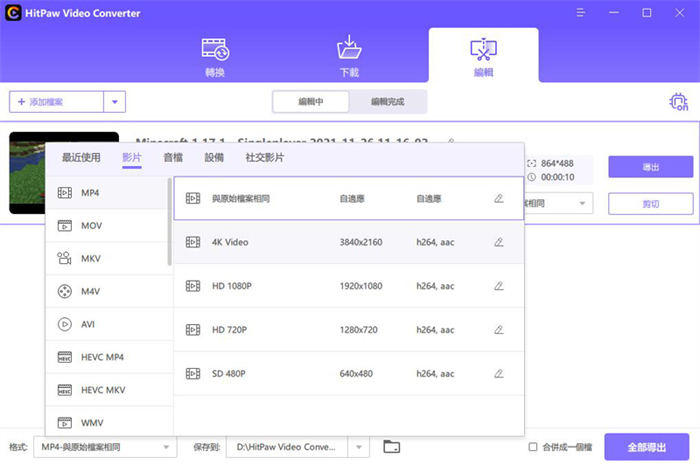Image resolution: width=700 pixels, height=465 pixels.
Task: Click the AVI play circle icon
Action: pyautogui.click(x=65, y=324)
